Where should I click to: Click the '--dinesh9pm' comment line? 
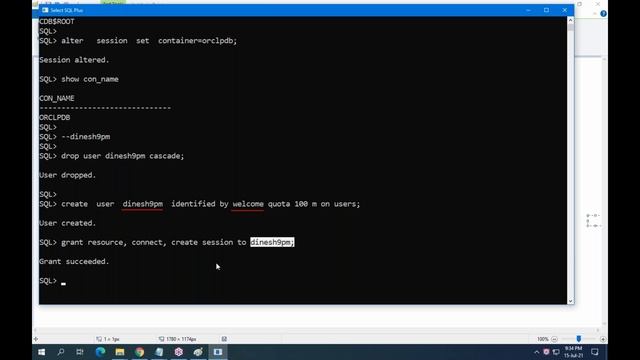click(86, 137)
